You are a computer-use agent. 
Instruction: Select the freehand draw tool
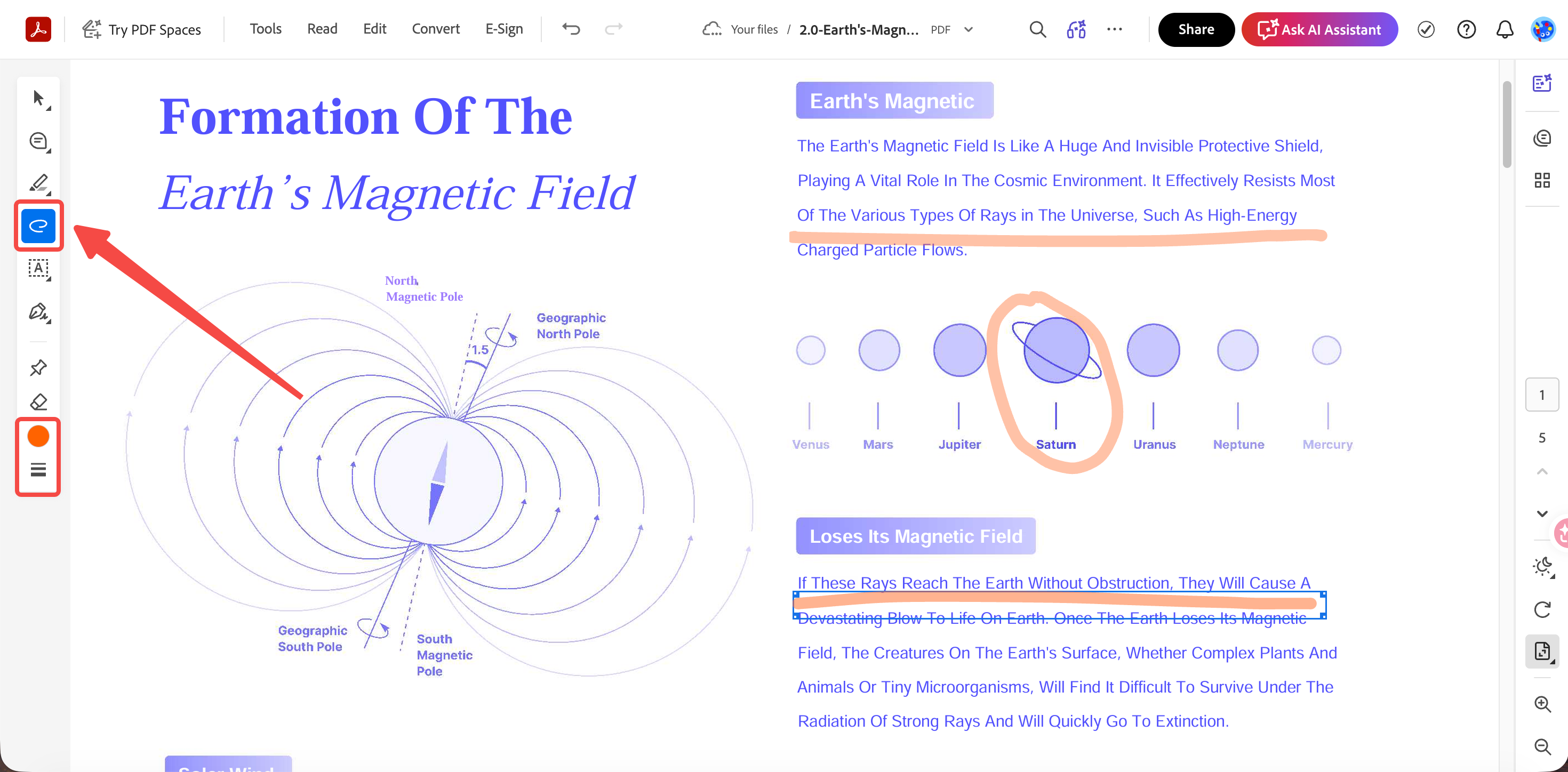click(38, 226)
